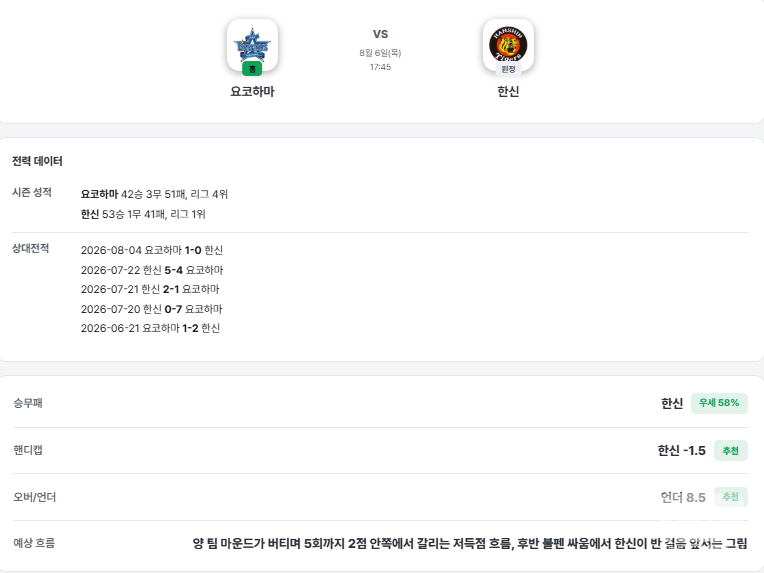764x573 pixels.
Task: Click the 원정 badge under Hanshin logo
Action: click(x=508, y=69)
